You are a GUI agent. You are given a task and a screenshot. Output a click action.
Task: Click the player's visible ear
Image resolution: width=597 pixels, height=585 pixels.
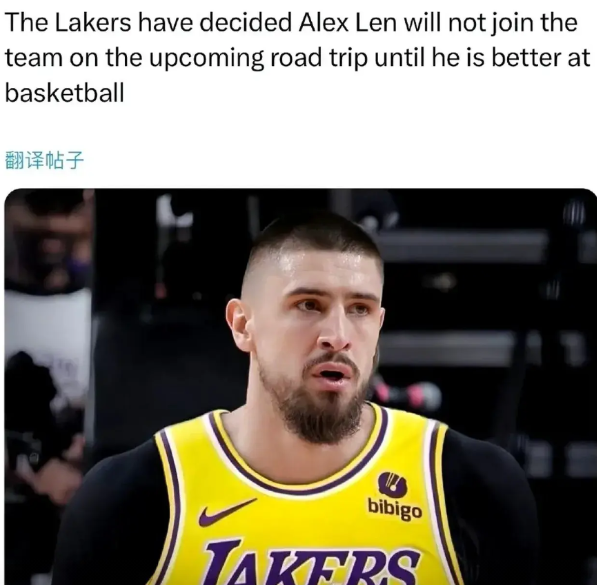(x=239, y=326)
